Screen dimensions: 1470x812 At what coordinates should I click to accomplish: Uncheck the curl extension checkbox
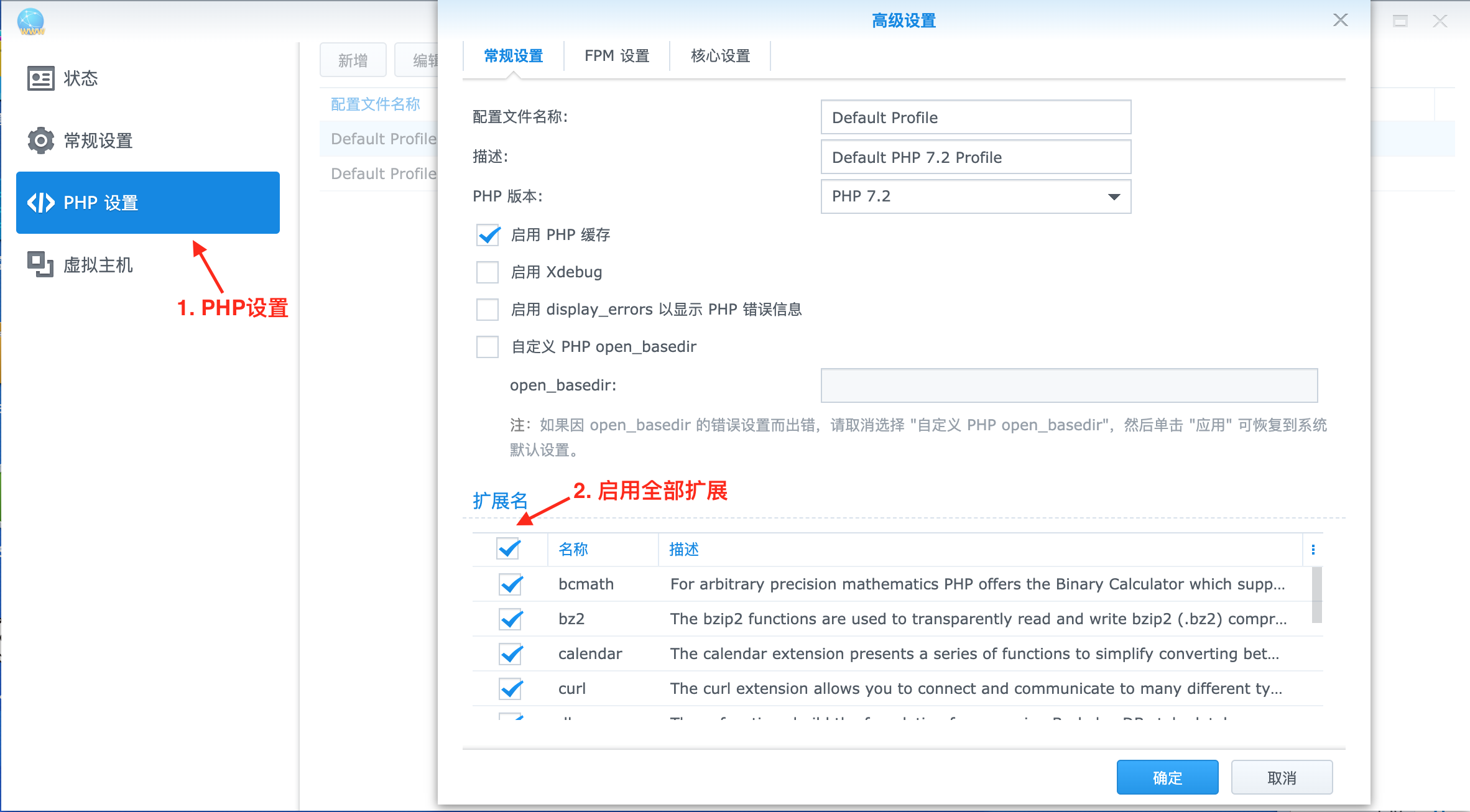coord(511,688)
